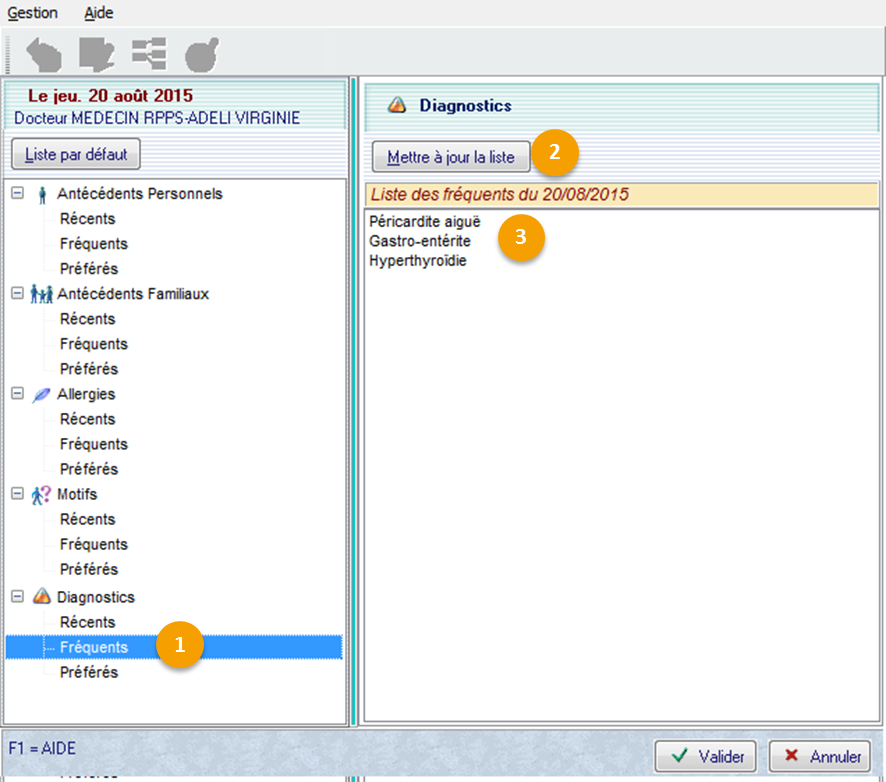Click the tree-structure toolbar icon
This screenshot has height=782, width=886.
click(x=149, y=54)
